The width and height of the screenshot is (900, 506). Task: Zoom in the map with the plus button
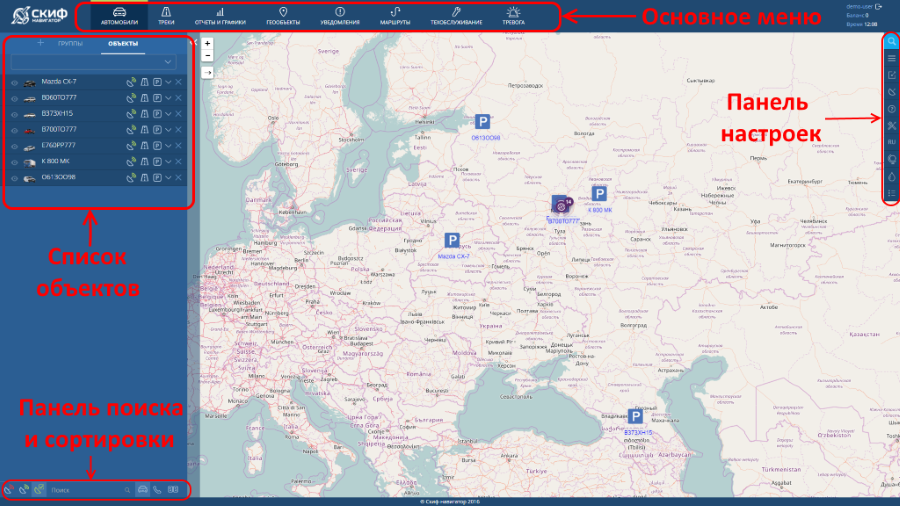point(207,43)
